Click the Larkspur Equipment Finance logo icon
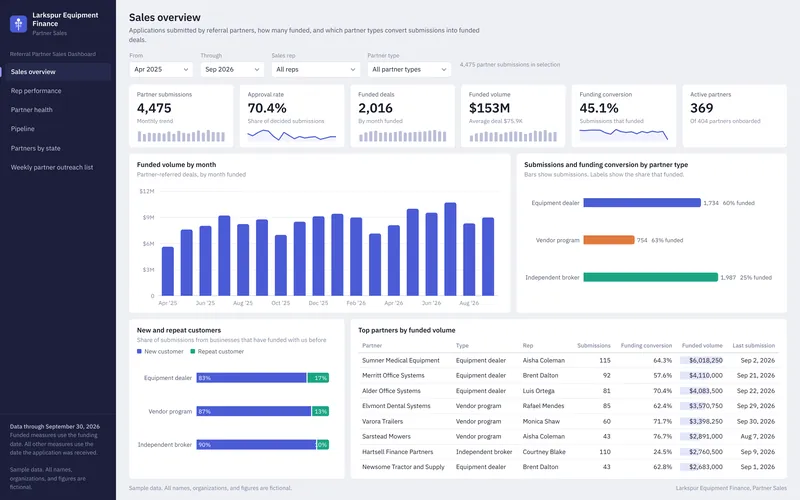 coord(18,23)
